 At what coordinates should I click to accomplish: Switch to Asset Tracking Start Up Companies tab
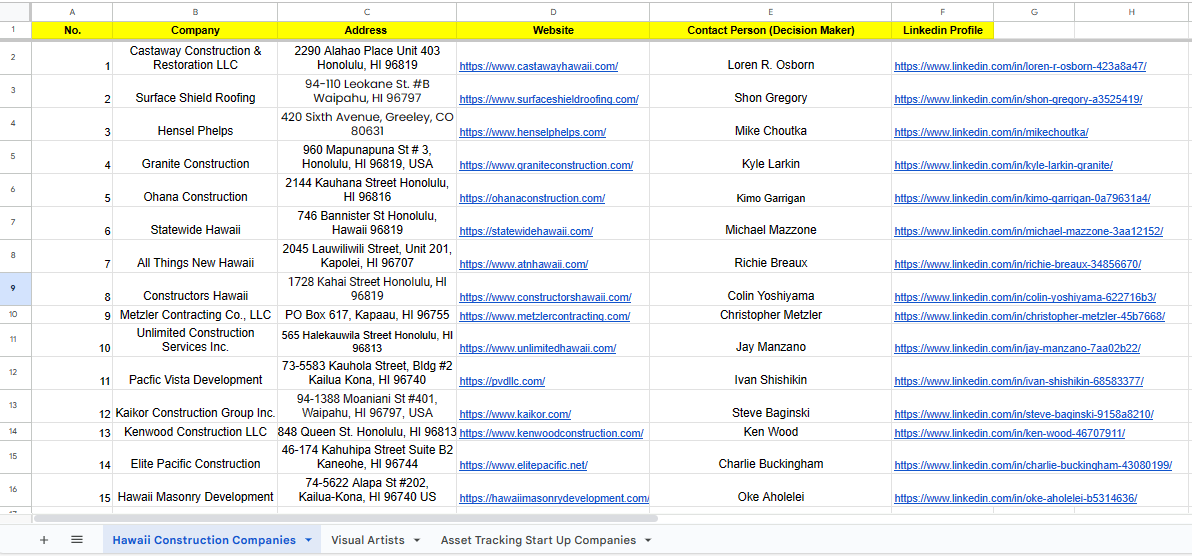point(538,540)
